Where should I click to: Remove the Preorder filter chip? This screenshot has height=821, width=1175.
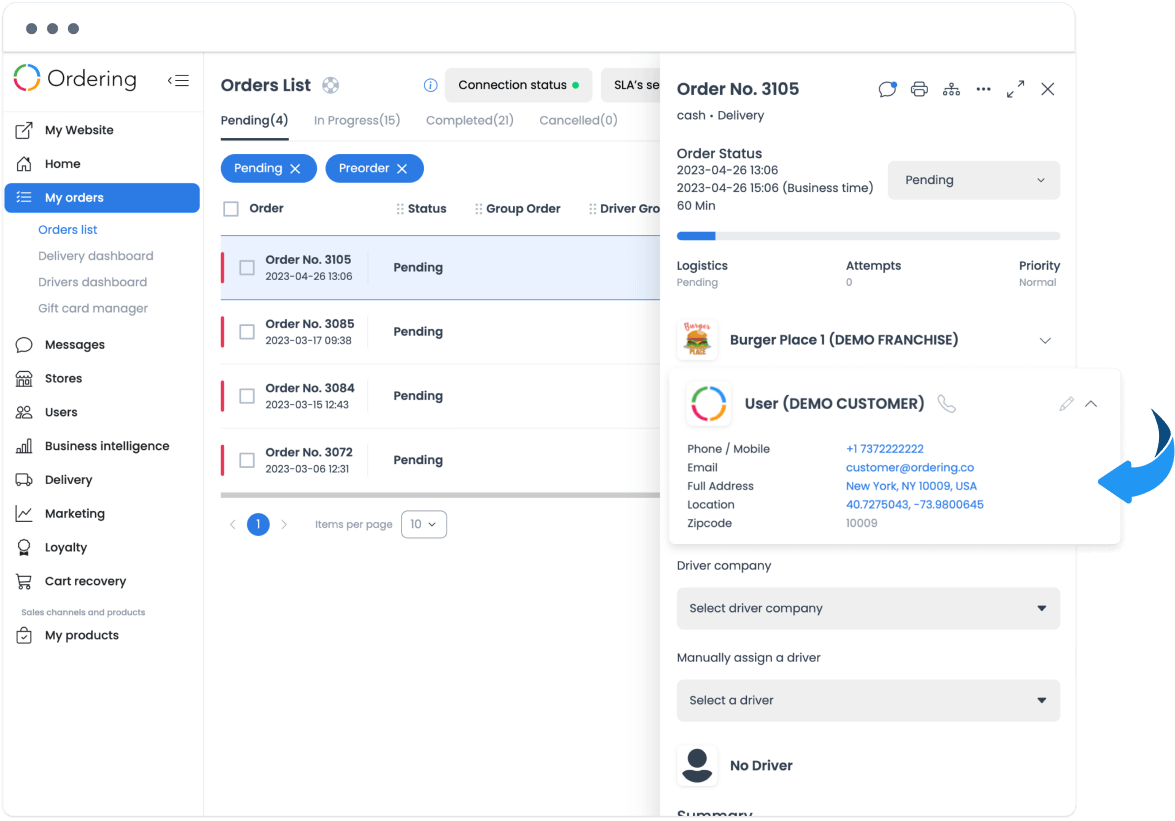tap(402, 169)
